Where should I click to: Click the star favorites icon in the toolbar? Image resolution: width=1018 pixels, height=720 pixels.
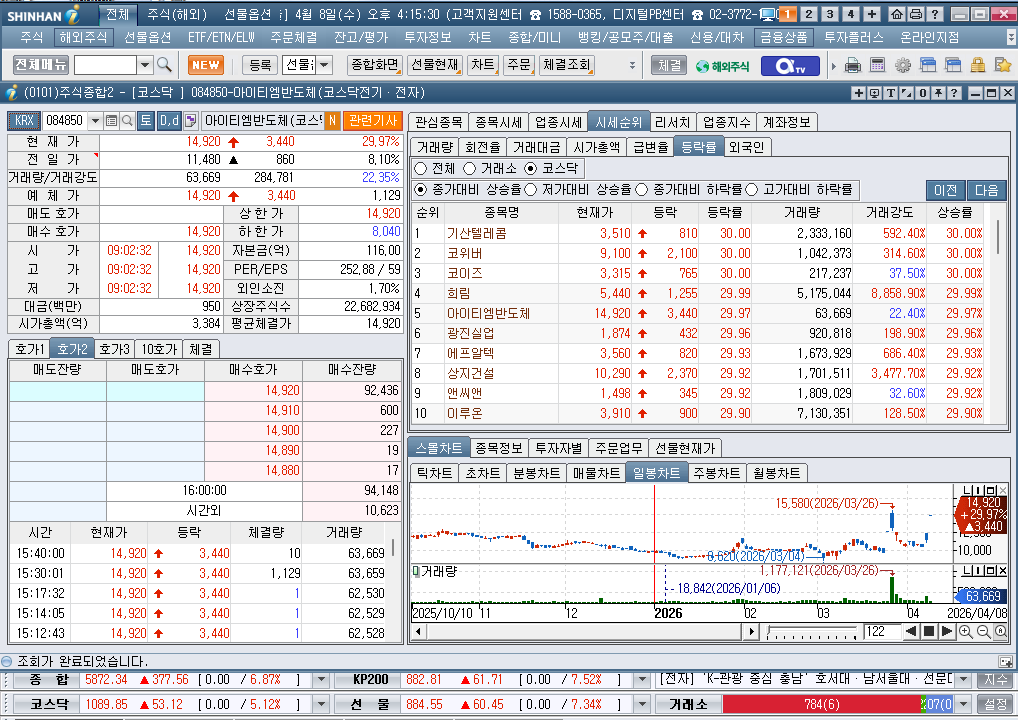(x=1003, y=65)
